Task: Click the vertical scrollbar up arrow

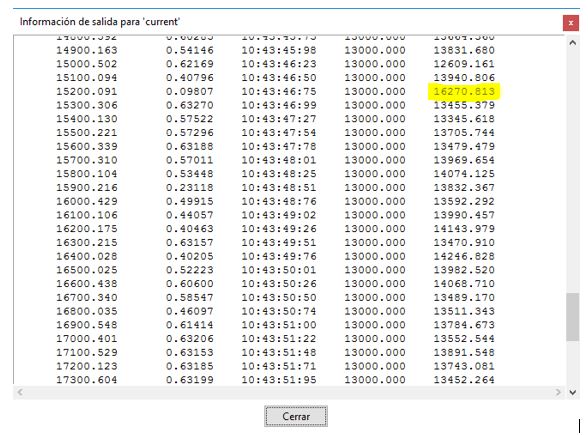Action: tap(573, 43)
